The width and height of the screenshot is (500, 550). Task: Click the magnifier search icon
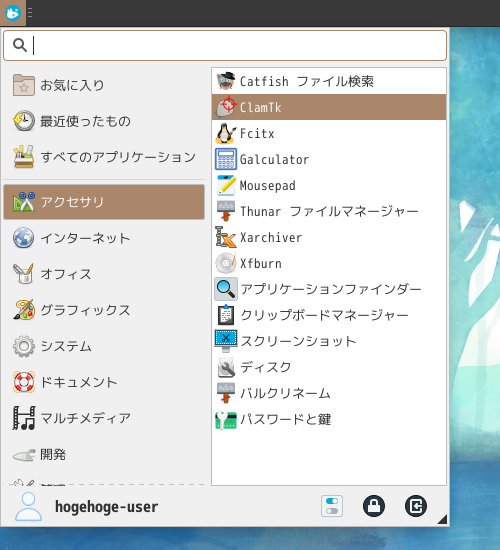click(20, 45)
